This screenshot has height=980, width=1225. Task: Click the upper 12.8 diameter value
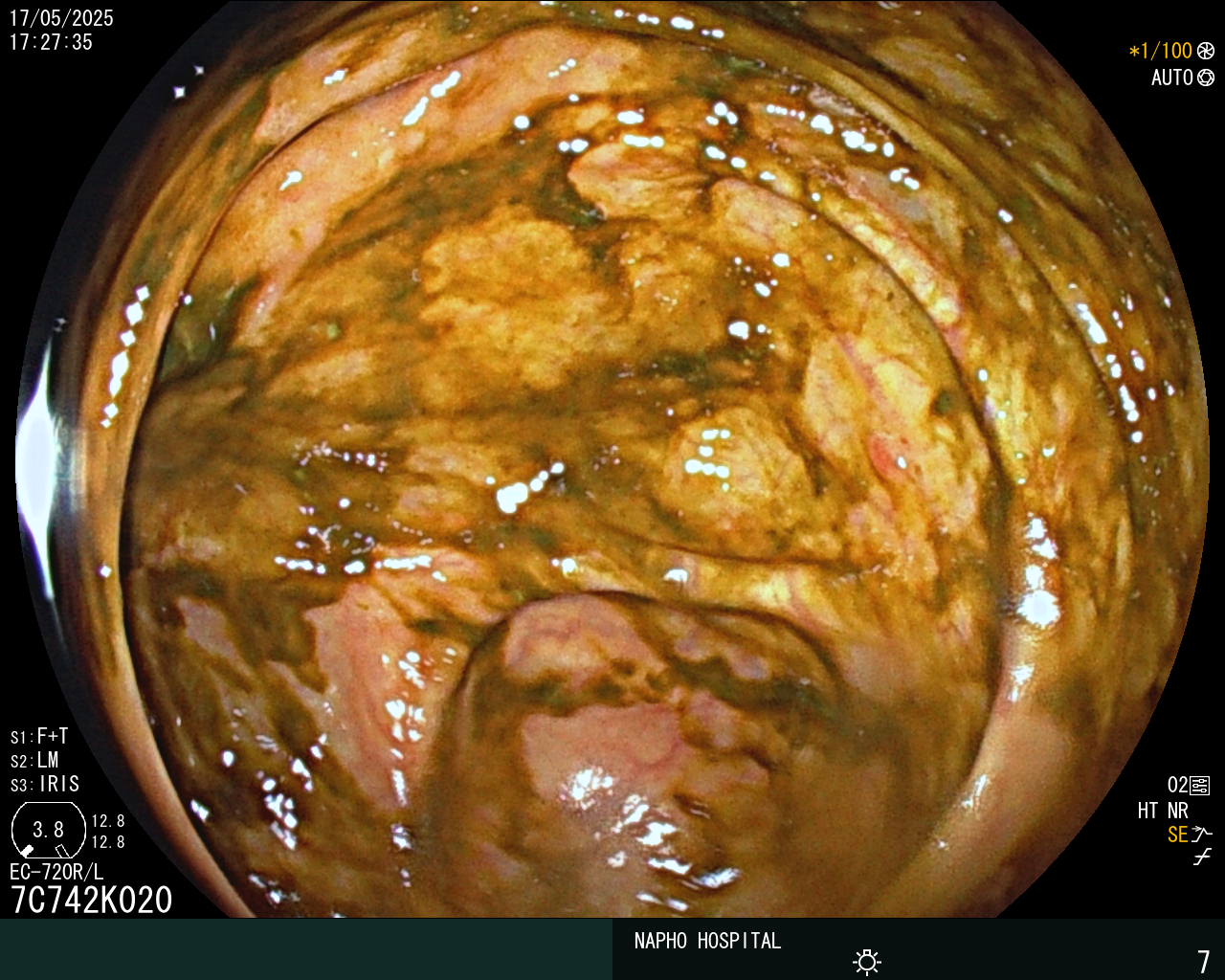(x=108, y=821)
